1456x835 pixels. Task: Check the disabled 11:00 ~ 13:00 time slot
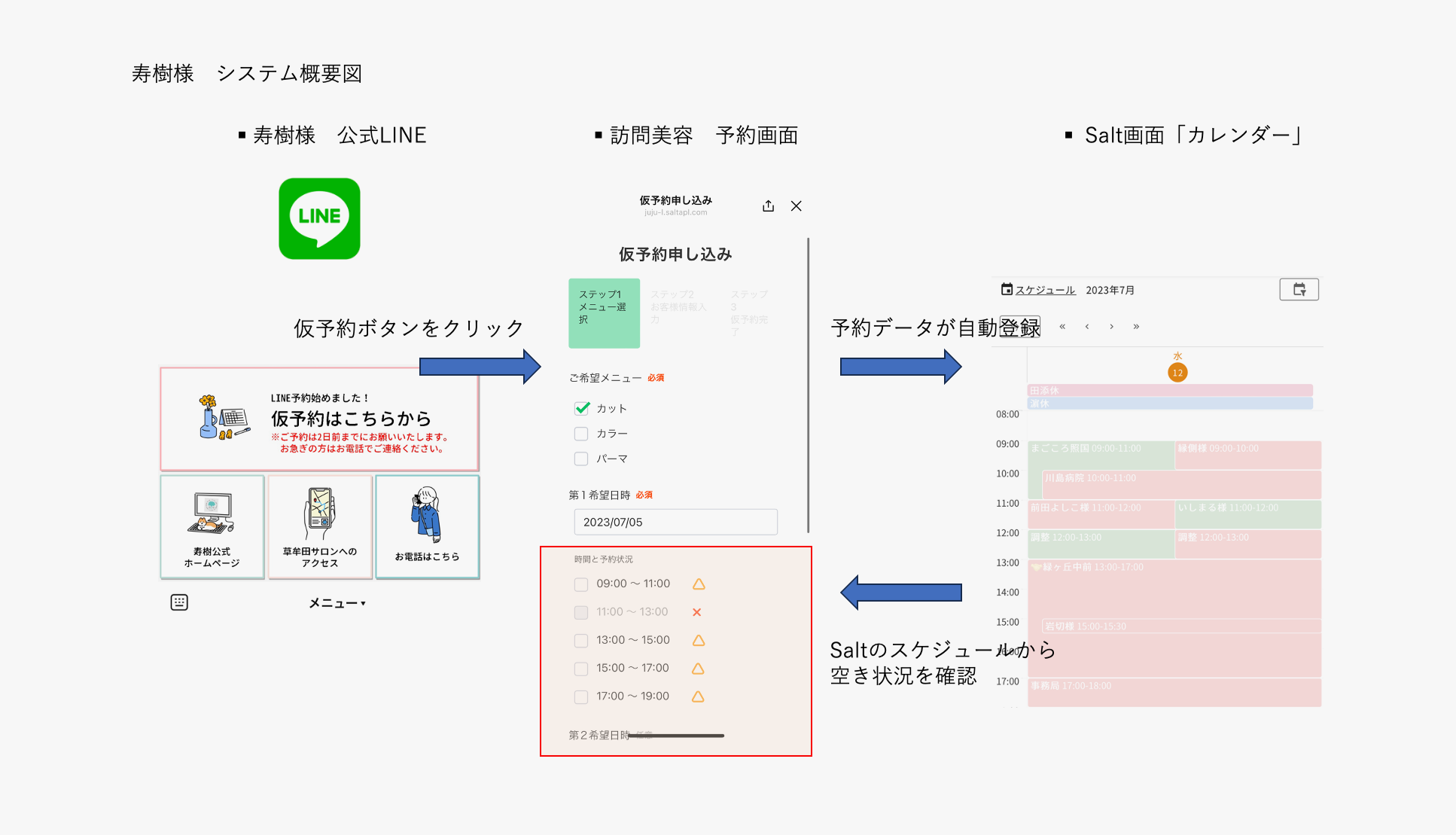pyautogui.click(x=581, y=612)
